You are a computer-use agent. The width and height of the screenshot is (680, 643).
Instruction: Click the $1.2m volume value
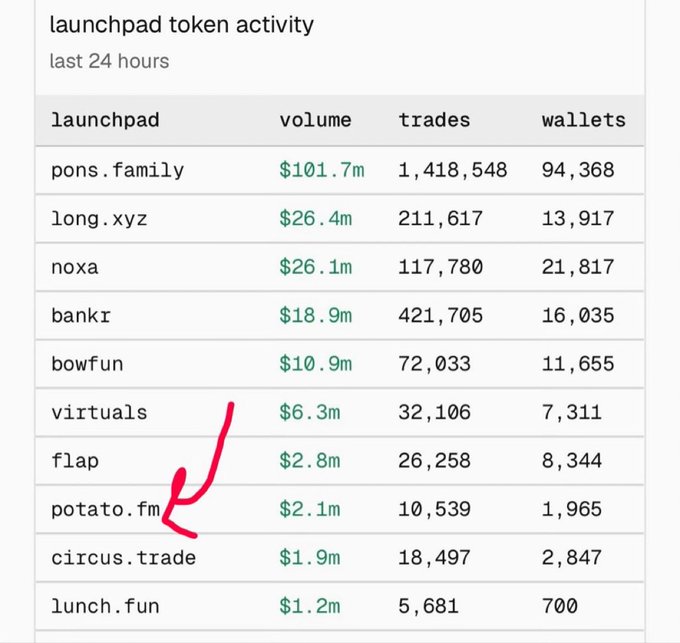[x=309, y=606]
